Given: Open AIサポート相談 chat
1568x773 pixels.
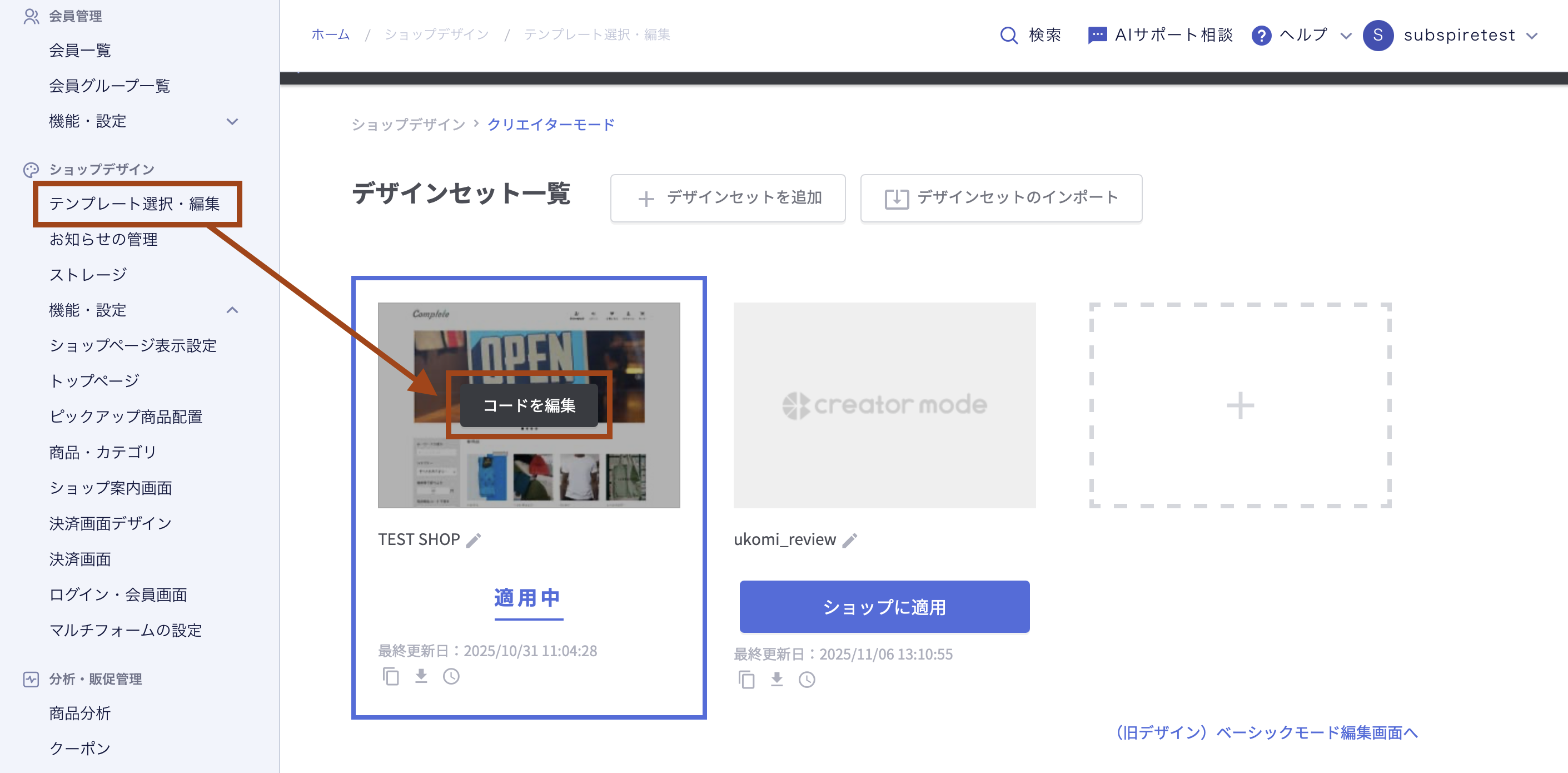Looking at the screenshot, I should pyautogui.click(x=1160, y=36).
